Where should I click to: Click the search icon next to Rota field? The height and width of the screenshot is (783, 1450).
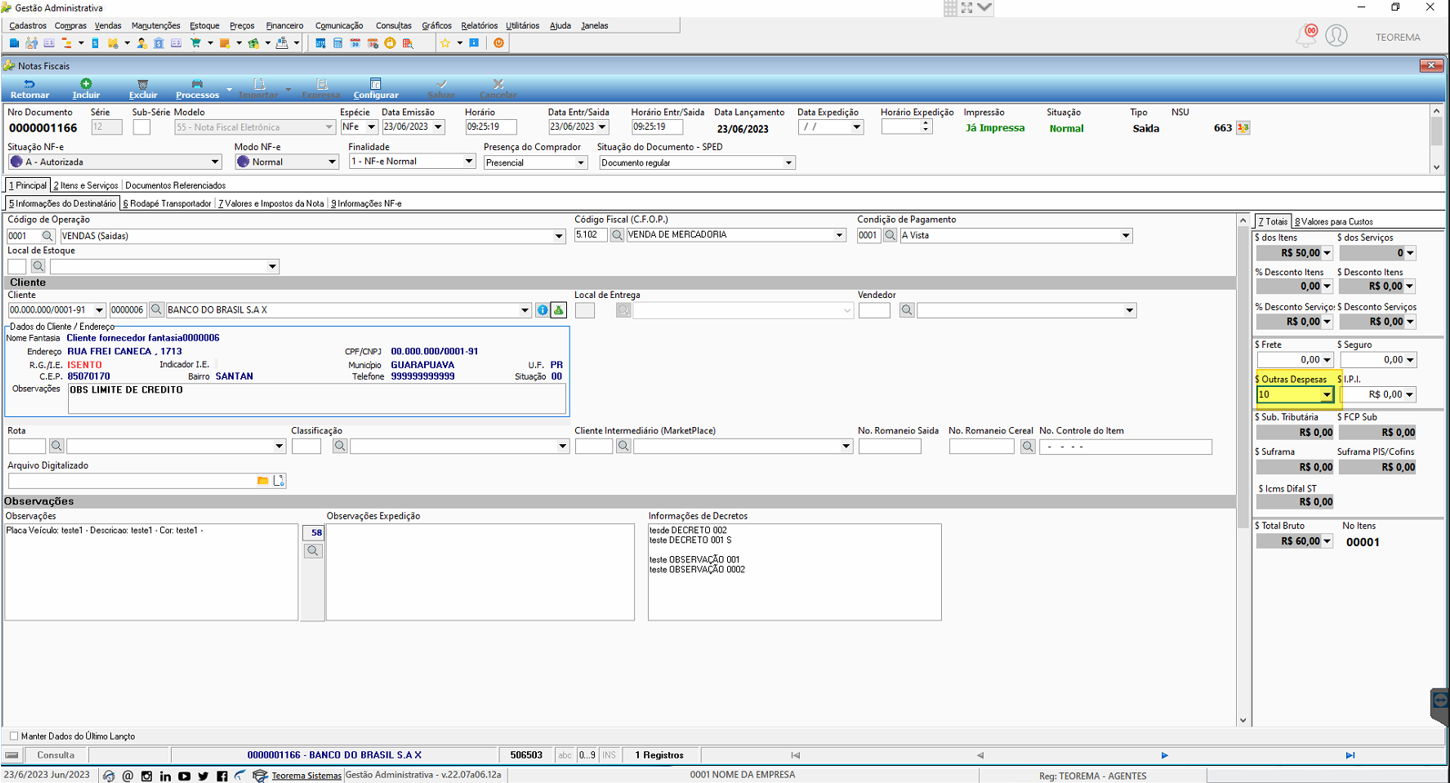57,446
